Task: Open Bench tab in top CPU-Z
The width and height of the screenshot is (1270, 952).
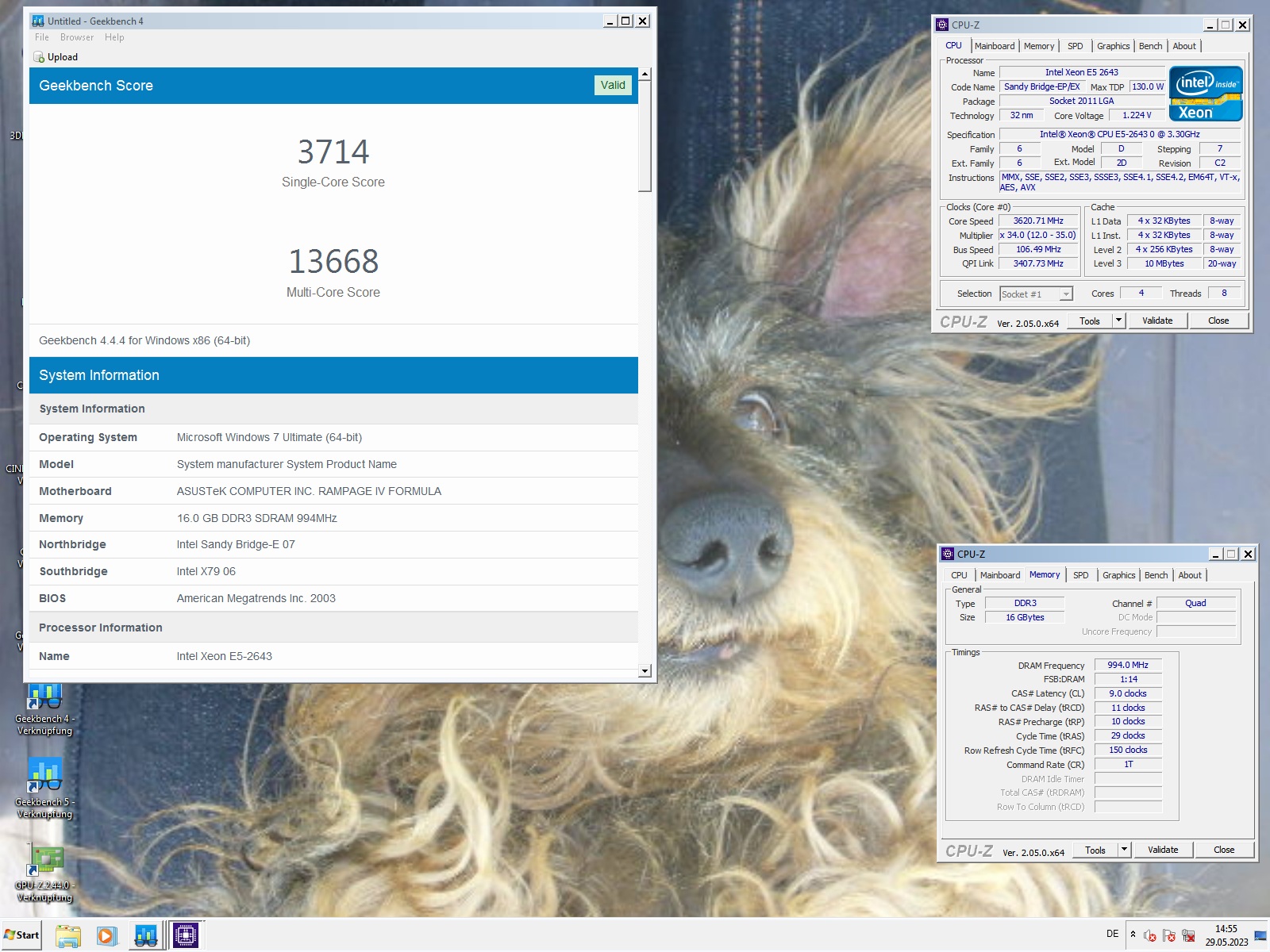Action: (1151, 46)
